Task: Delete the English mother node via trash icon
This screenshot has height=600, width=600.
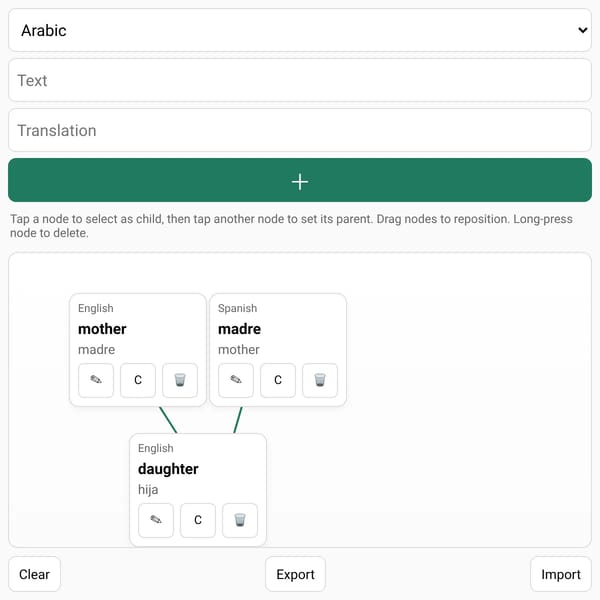Action: tap(180, 380)
